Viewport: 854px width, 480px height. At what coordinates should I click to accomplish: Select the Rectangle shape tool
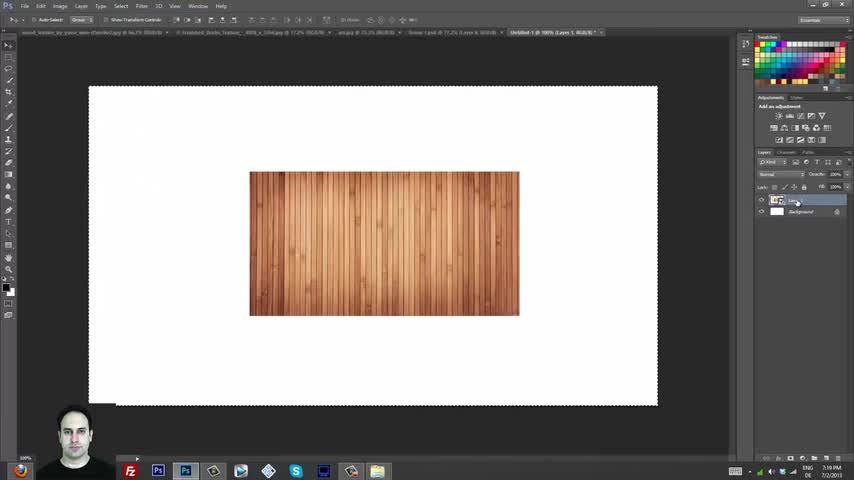coord(8,245)
